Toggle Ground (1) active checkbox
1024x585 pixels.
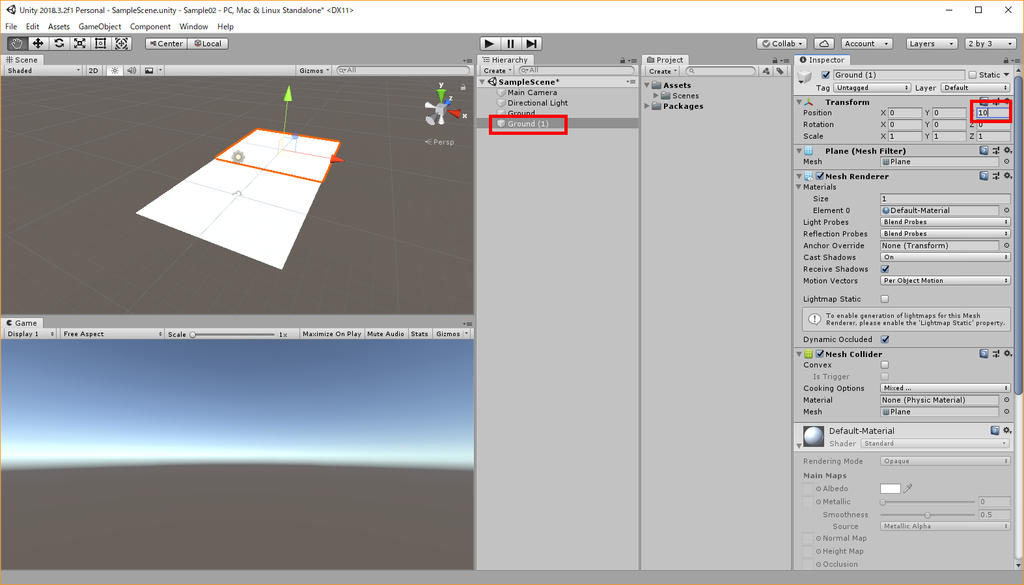pyautogui.click(x=825, y=75)
